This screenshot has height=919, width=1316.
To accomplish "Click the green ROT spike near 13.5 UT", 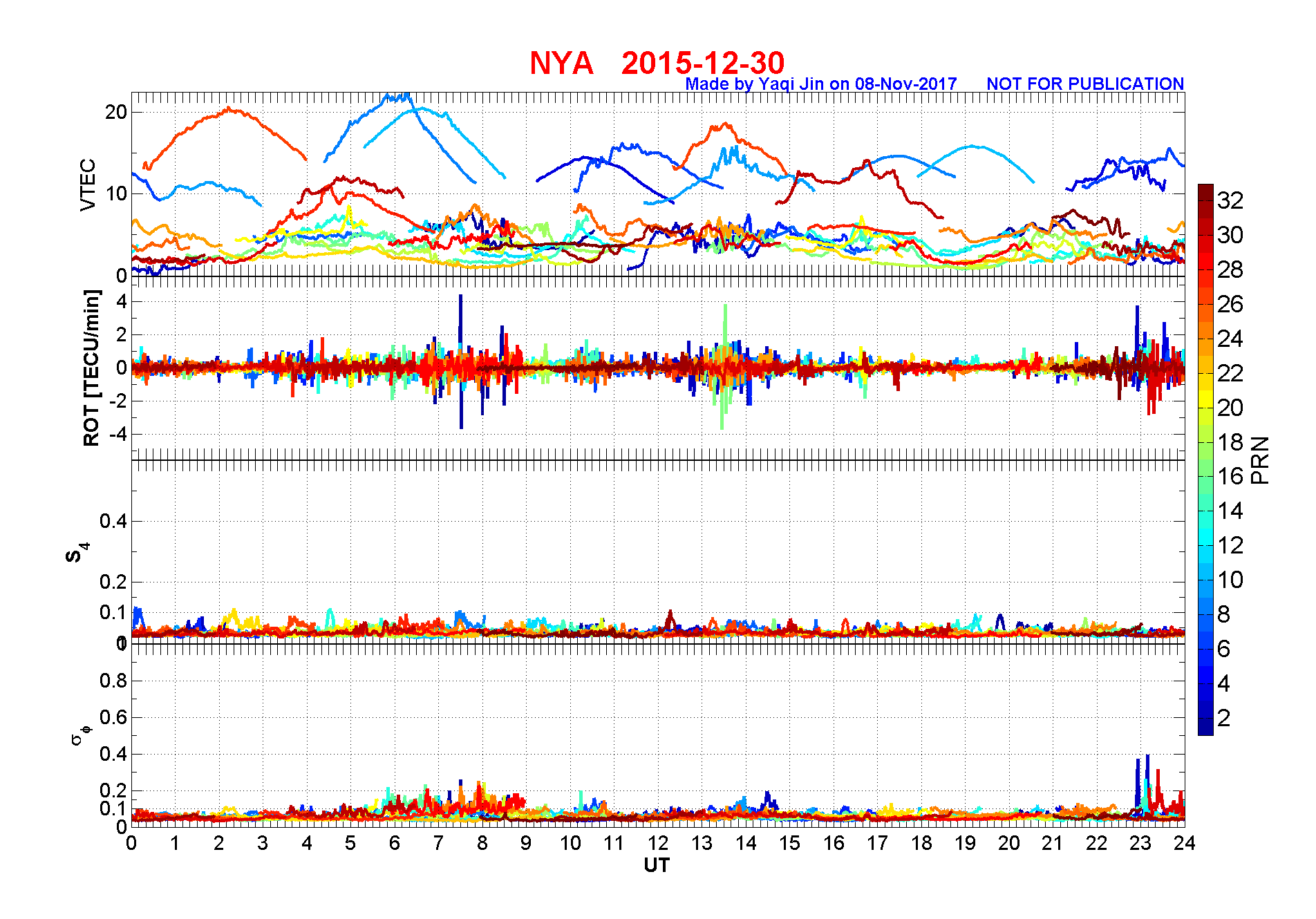I will point(724,367).
